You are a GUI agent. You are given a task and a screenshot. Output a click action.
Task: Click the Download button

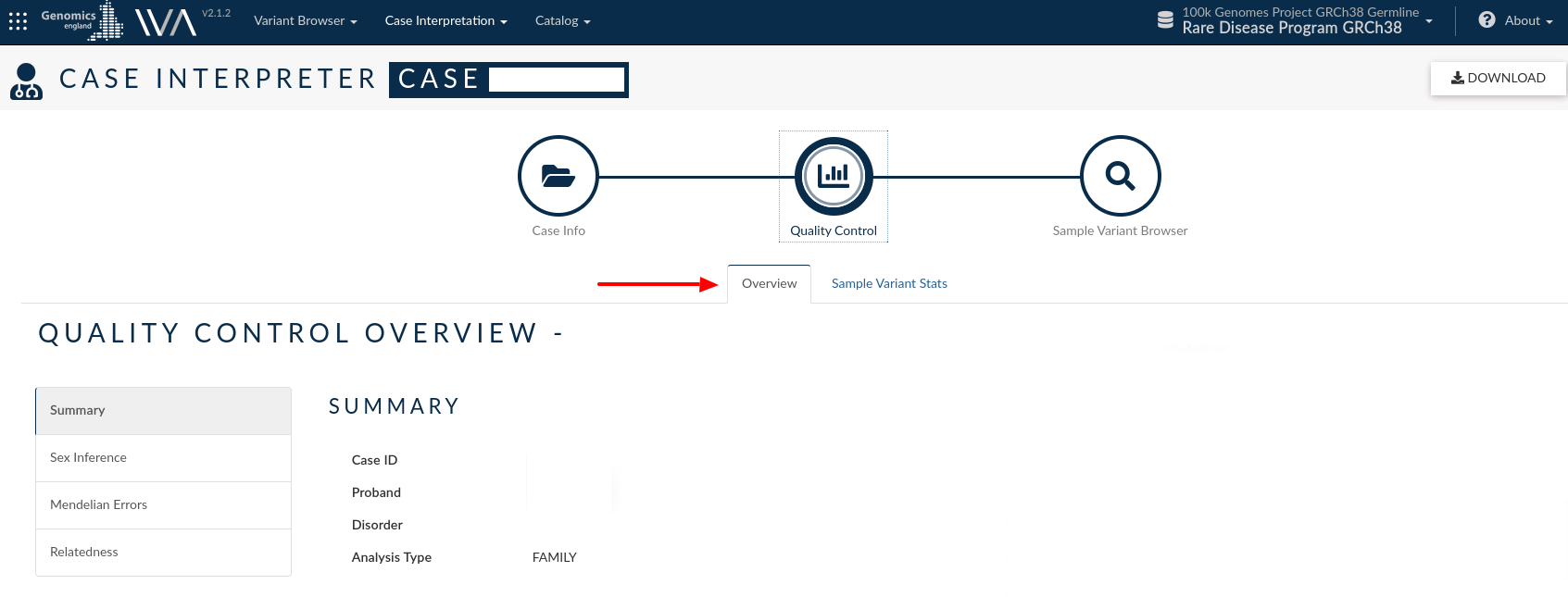pos(1499,78)
